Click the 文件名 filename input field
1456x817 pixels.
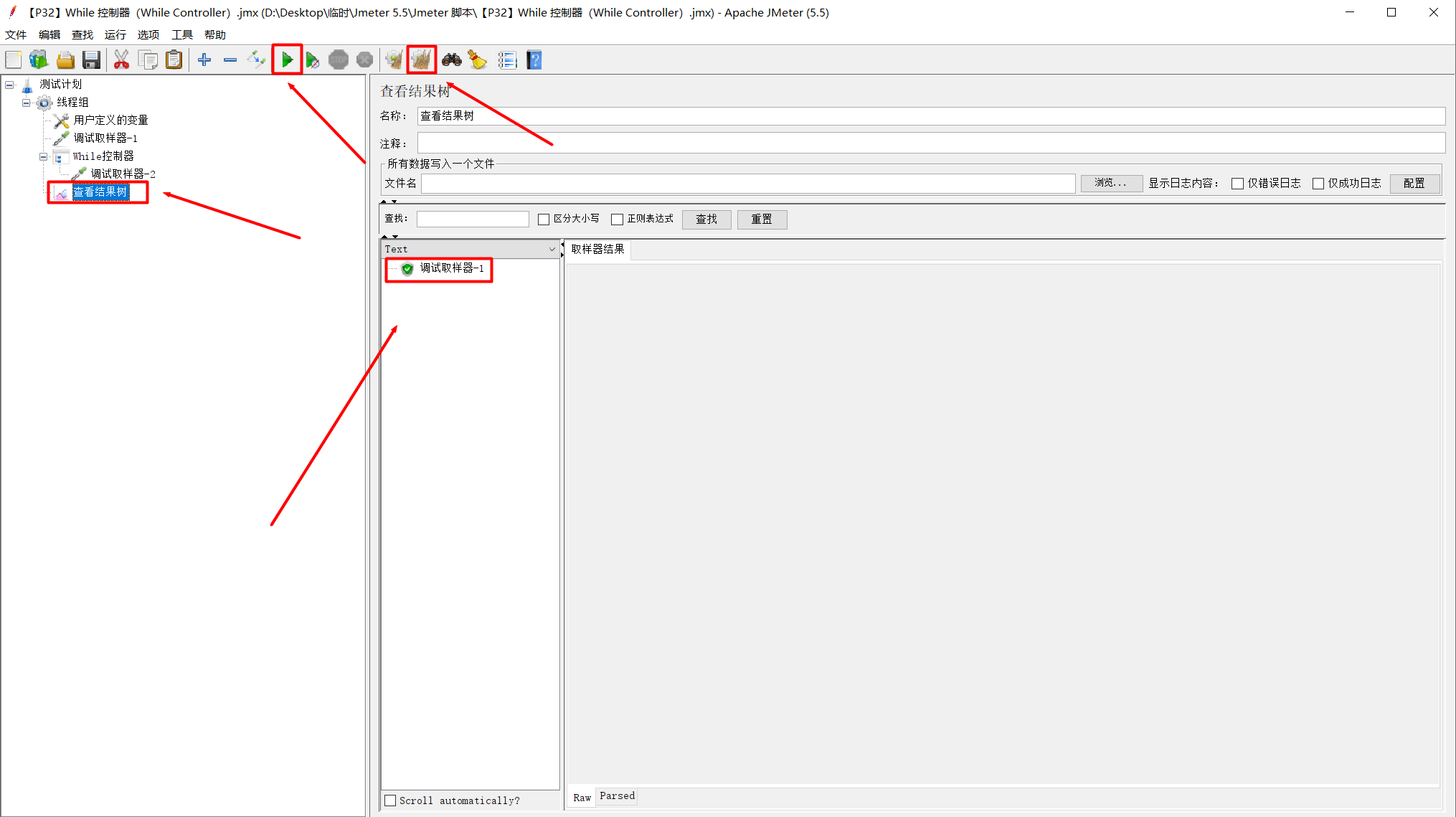click(x=748, y=184)
